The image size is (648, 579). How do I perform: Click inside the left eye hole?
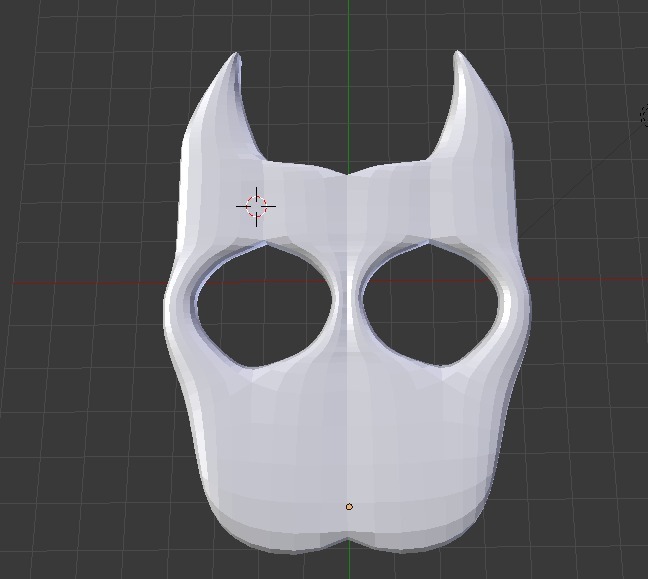264,306
